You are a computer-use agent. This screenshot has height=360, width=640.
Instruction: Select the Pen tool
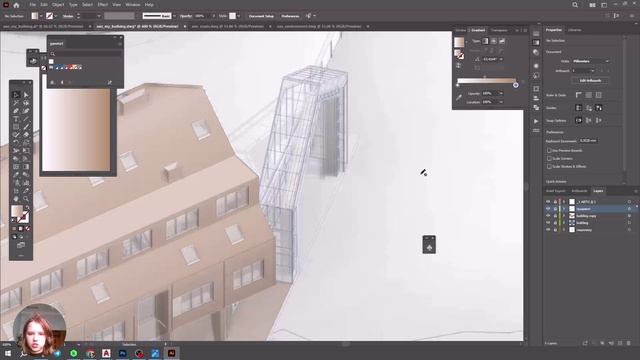point(16,111)
